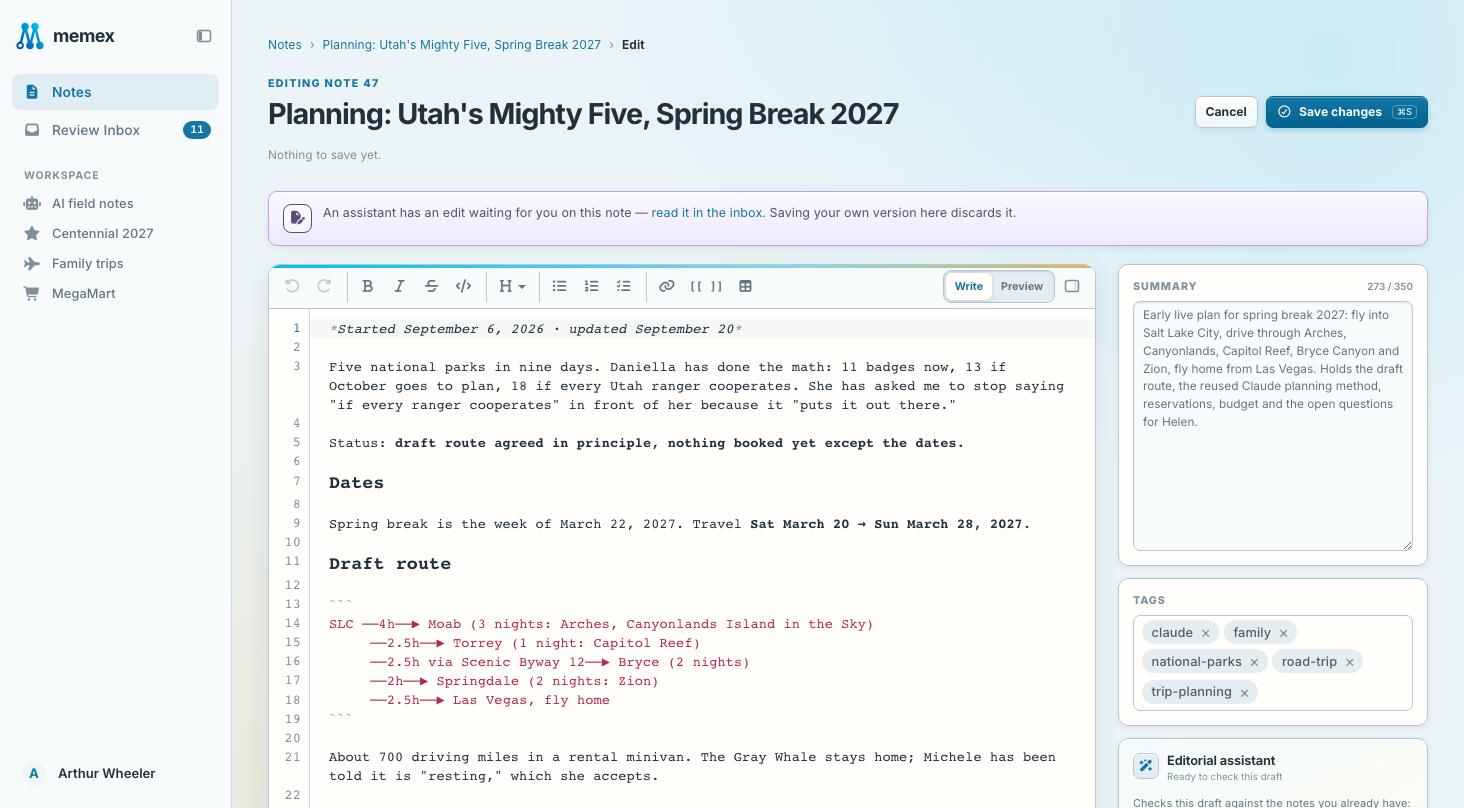The height and width of the screenshot is (808, 1464).
Task: Switch editor to Preview mode
Action: (x=1022, y=286)
